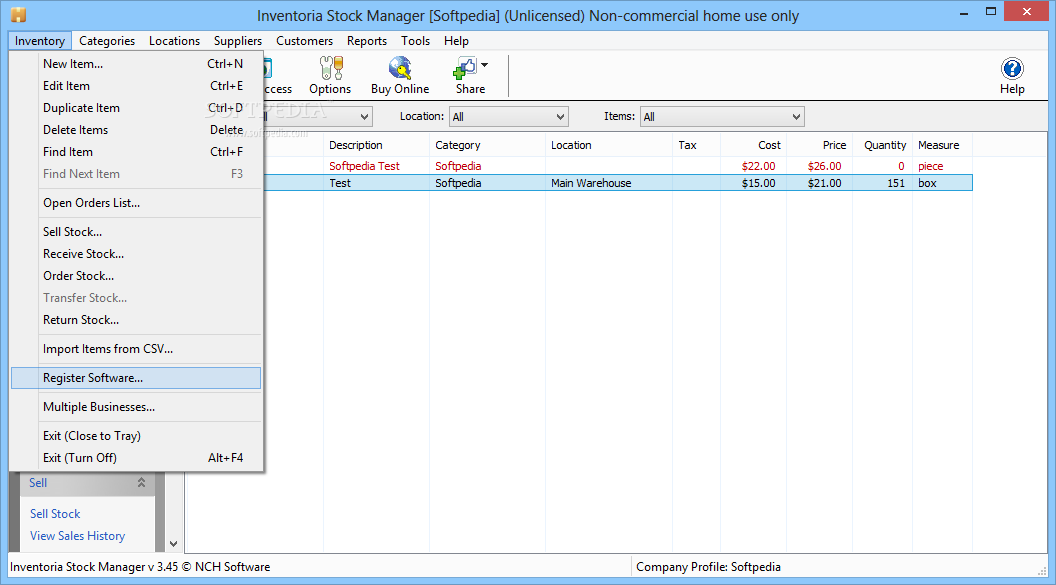This screenshot has height=585, width=1056.
Task: Click the Share thumbs-up icon
Action: point(465,69)
